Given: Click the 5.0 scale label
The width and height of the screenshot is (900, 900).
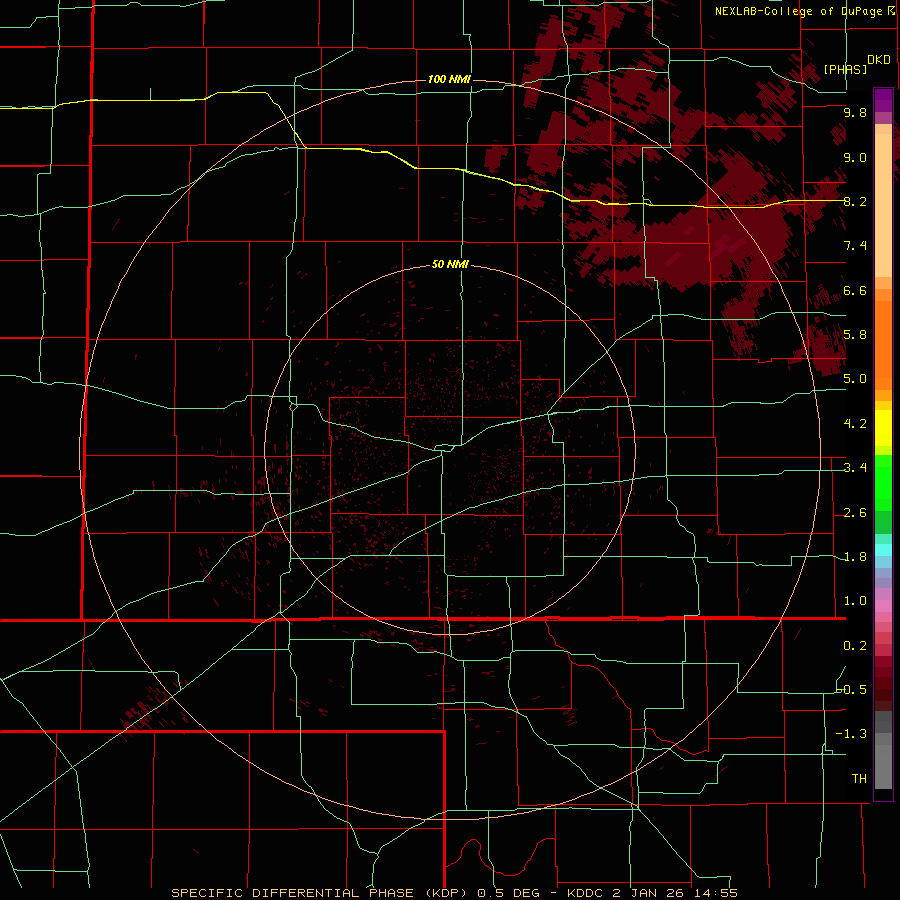Looking at the screenshot, I should point(855,379).
